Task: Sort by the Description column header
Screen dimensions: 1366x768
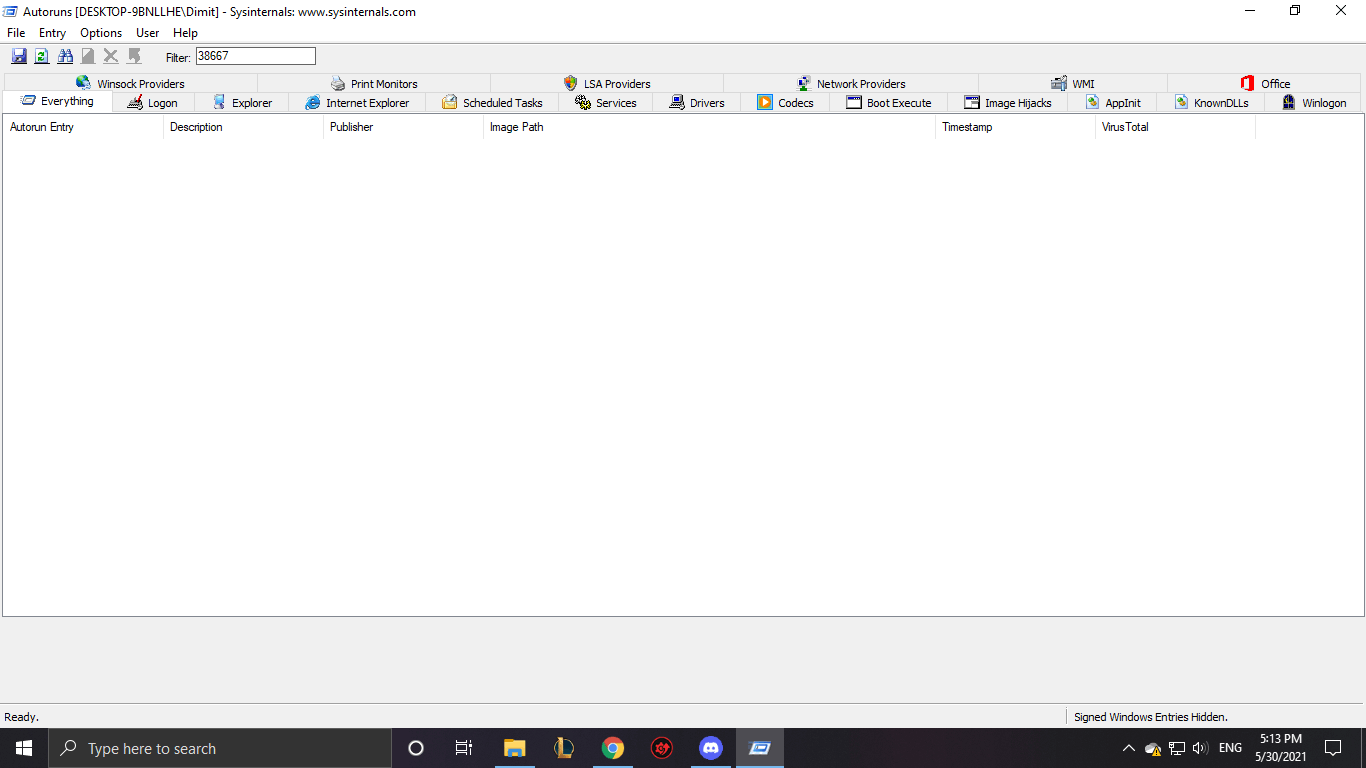Action: pyautogui.click(x=243, y=127)
